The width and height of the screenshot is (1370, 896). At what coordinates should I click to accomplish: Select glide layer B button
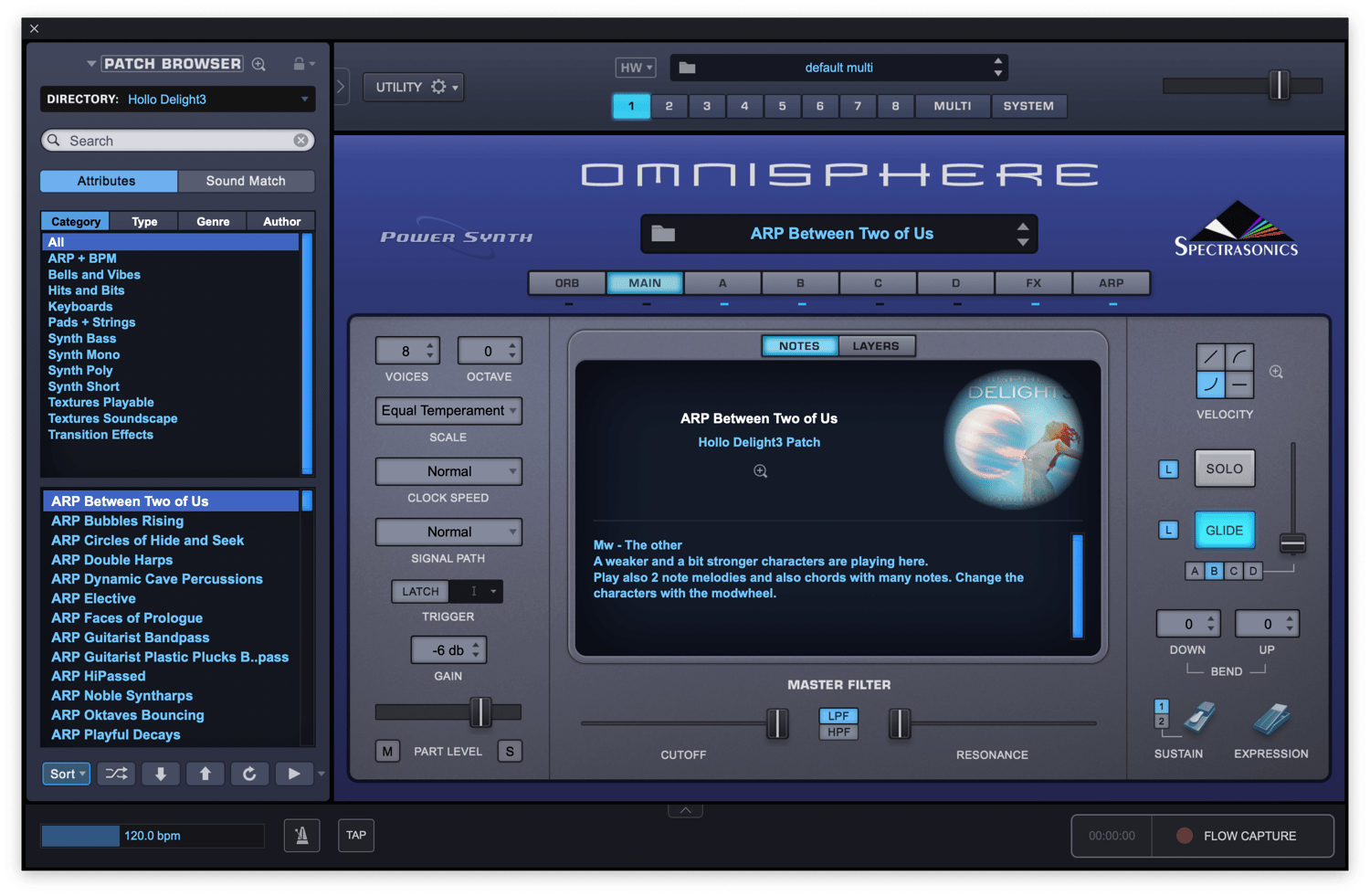(1214, 571)
